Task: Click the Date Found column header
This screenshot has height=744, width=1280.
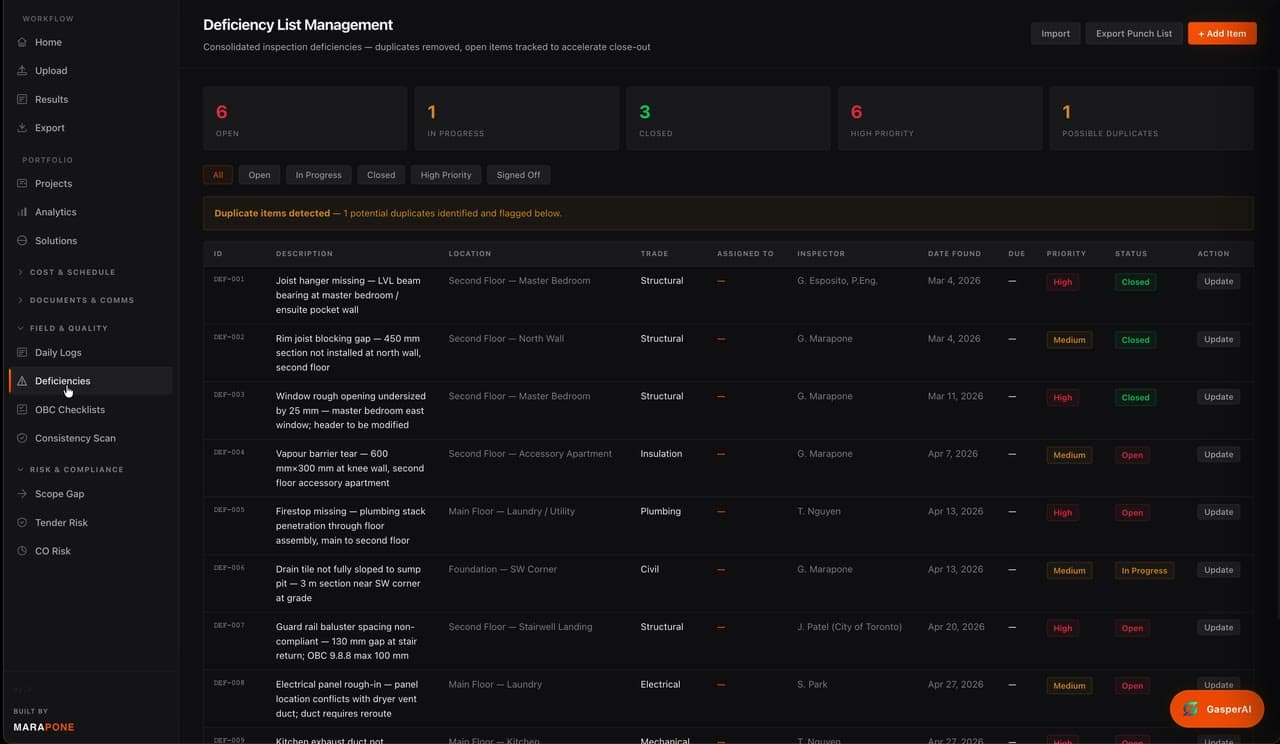Action: [954, 254]
